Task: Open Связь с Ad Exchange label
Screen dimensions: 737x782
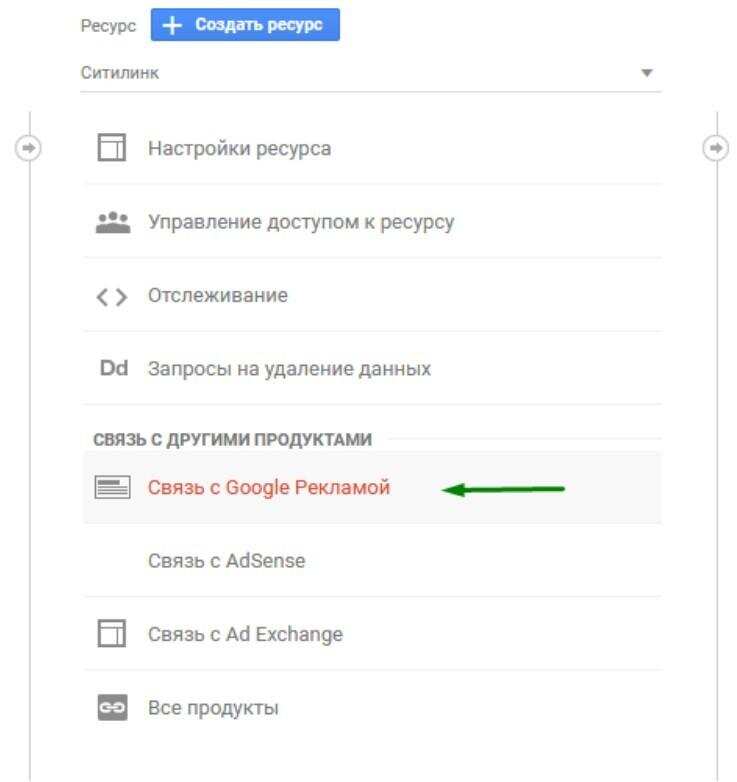Action: [245, 635]
